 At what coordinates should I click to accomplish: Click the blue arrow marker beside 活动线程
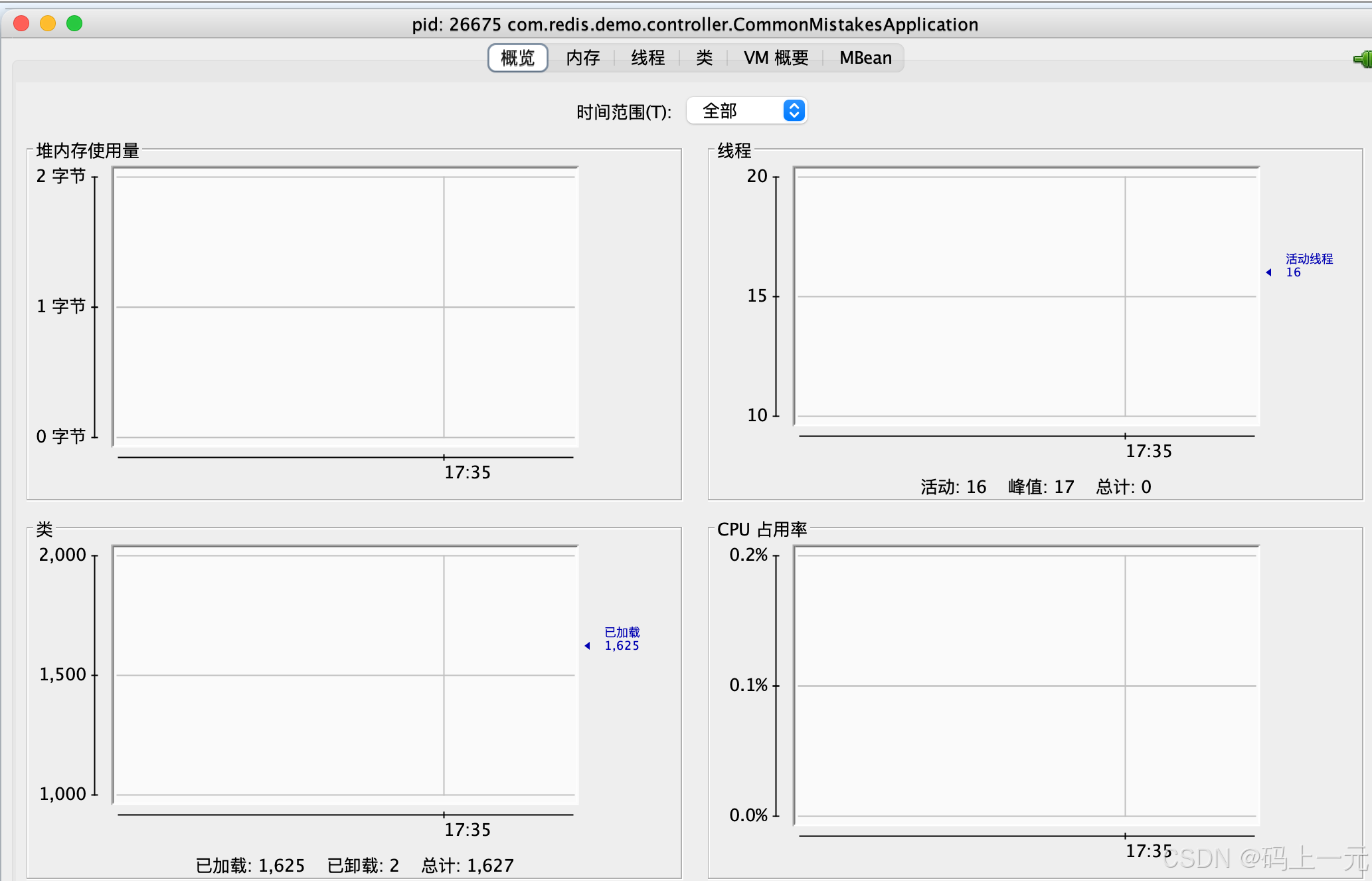click(1268, 272)
